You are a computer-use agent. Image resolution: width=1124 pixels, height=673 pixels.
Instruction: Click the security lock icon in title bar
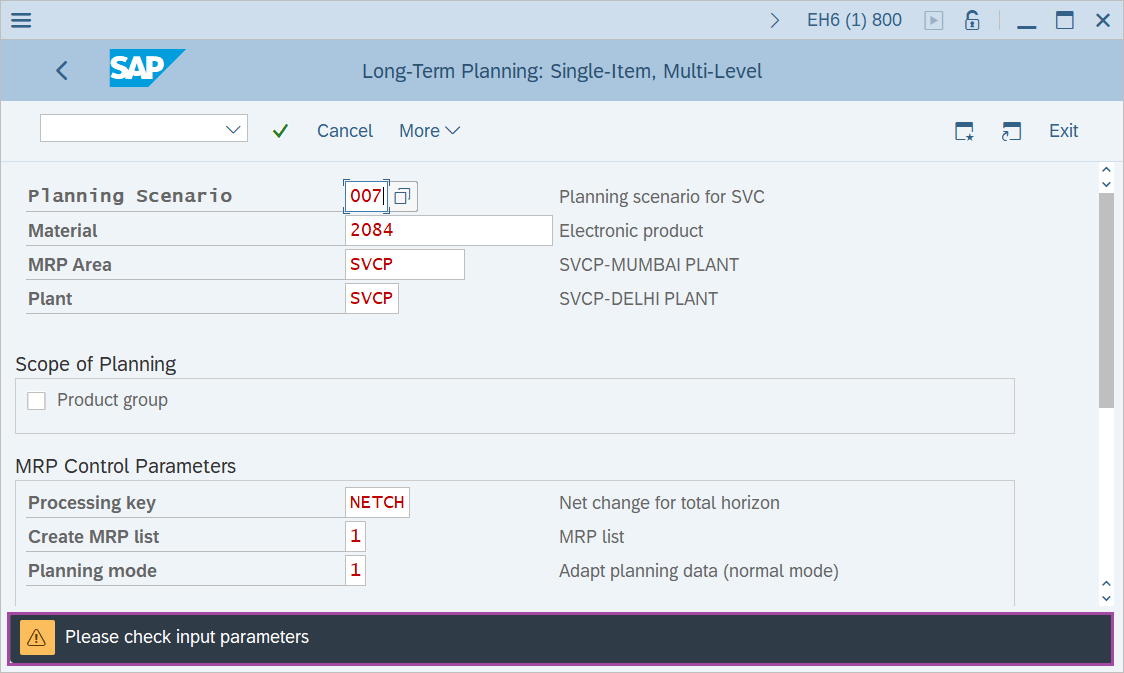[971, 19]
